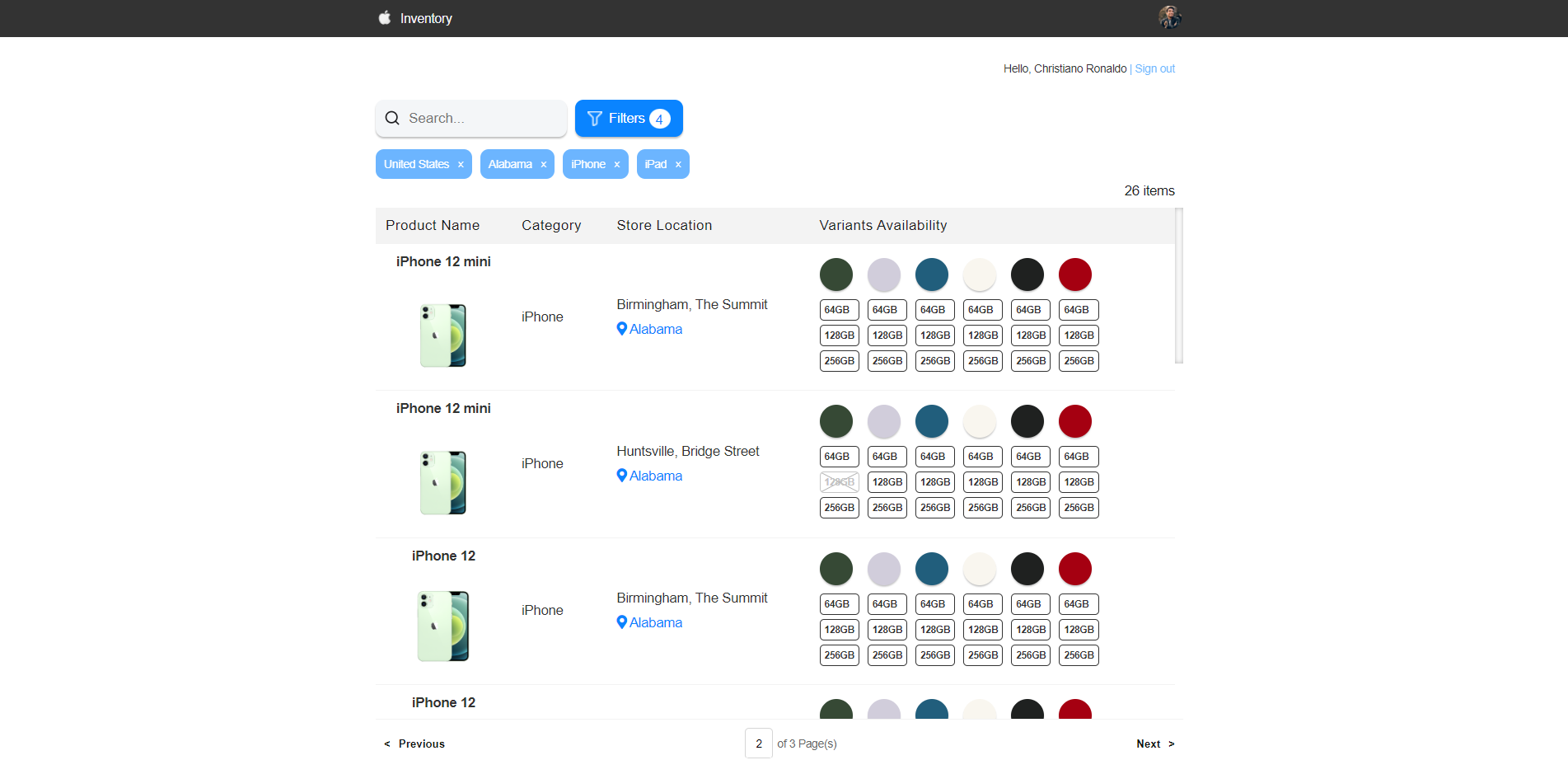Click the Sign out link
Screen dimensions: 1568x760
[x=1154, y=68]
